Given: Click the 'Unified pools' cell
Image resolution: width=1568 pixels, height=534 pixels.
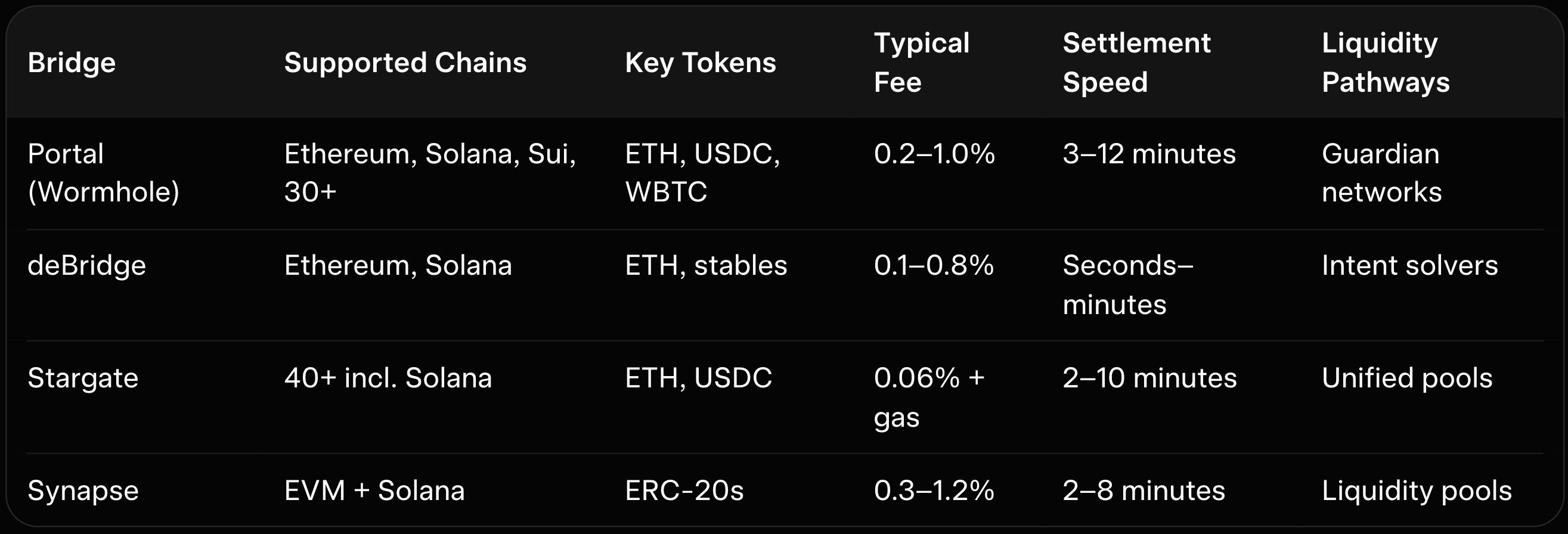Looking at the screenshot, I should pos(1406,378).
